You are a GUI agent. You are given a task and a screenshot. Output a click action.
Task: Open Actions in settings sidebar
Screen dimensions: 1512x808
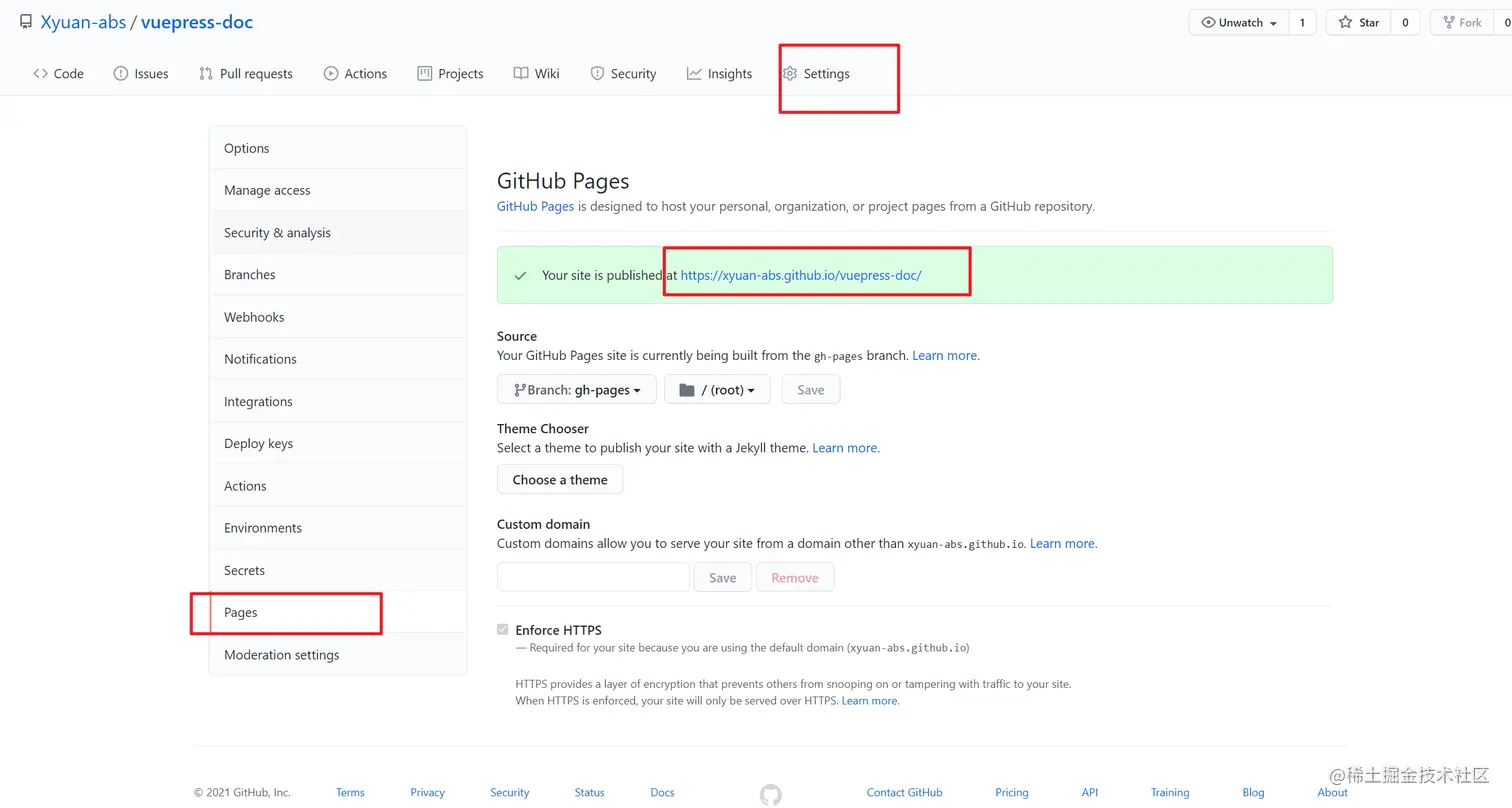(x=338, y=486)
